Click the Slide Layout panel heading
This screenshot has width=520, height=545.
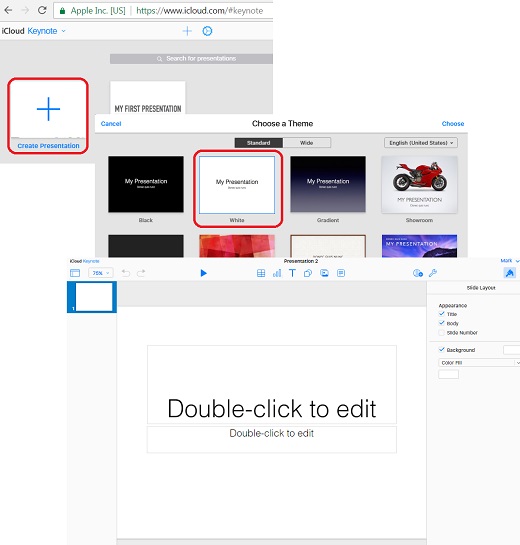481,288
